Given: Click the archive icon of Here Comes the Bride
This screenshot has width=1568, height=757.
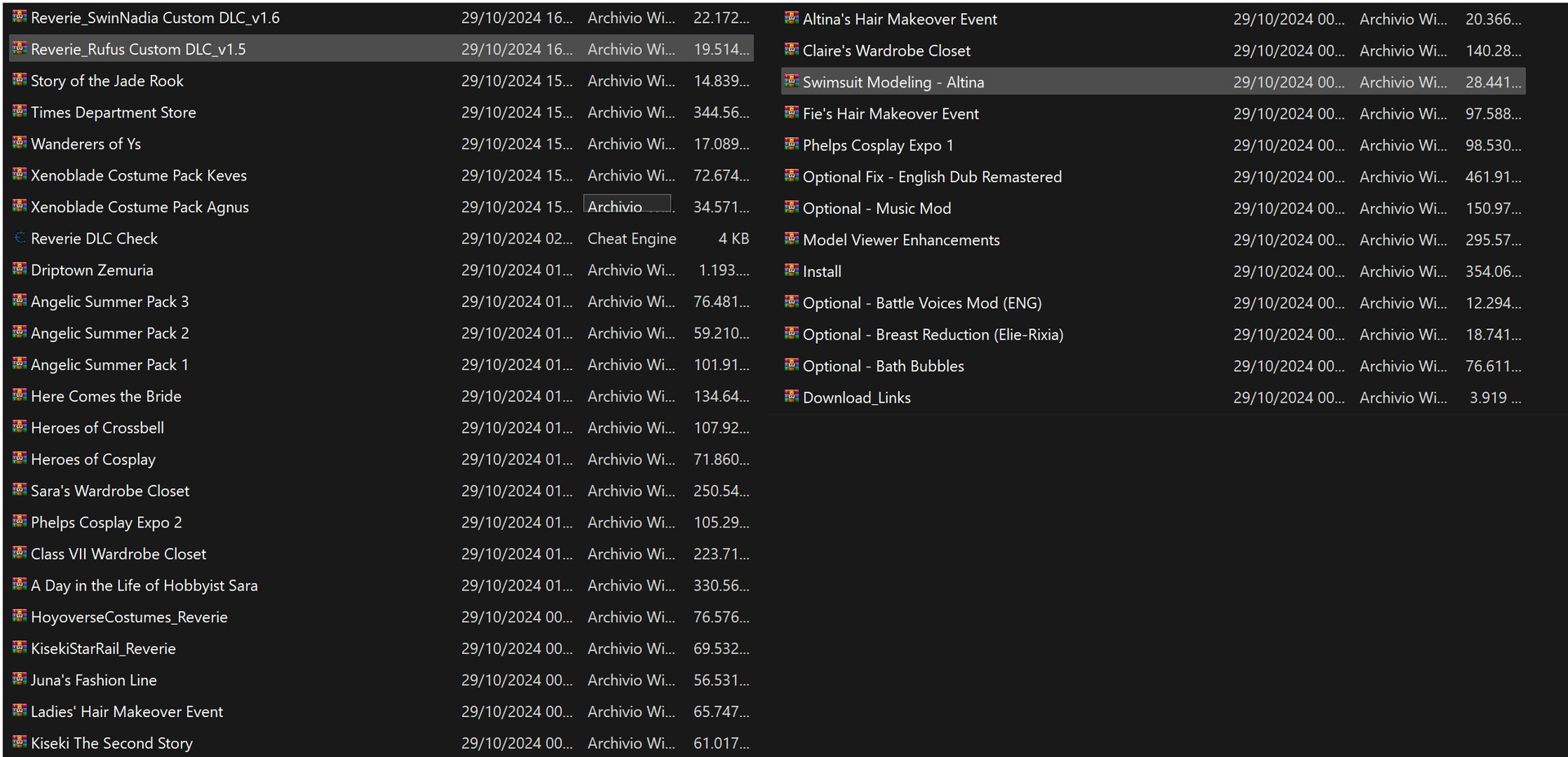Looking at the screenshot, I should (x=20, y=395).
